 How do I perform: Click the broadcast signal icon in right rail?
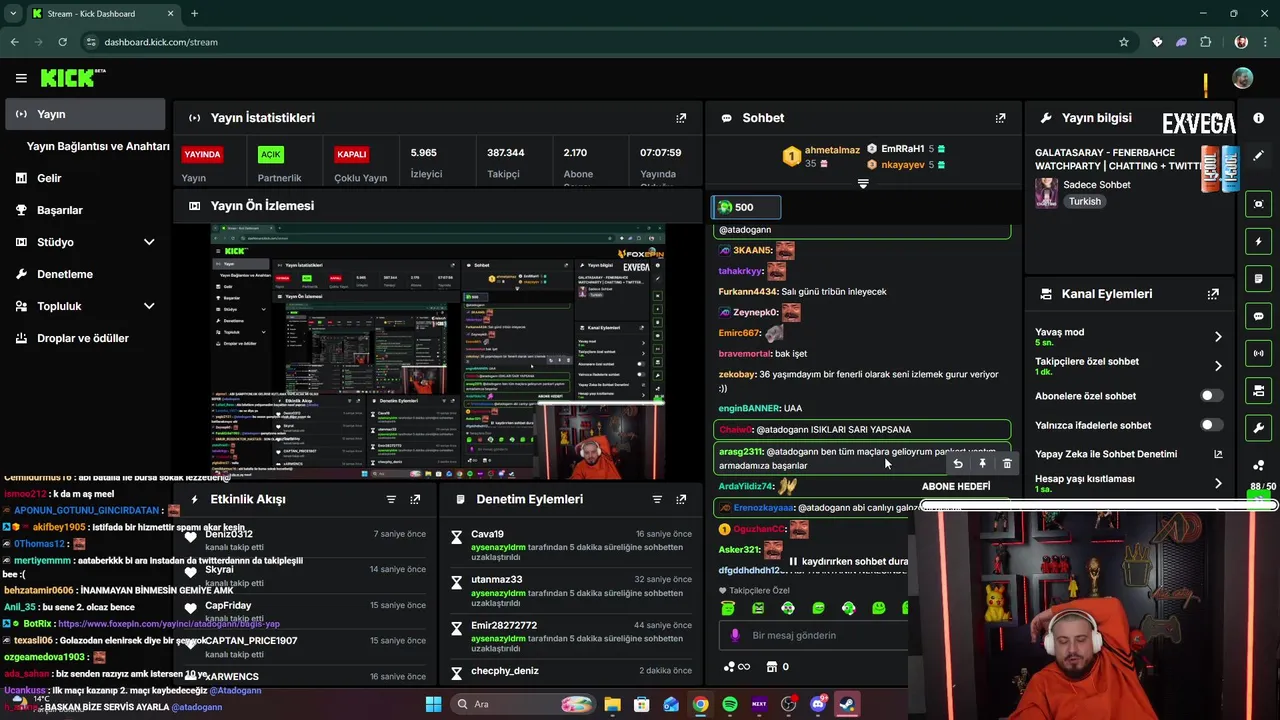(1258, 353)
